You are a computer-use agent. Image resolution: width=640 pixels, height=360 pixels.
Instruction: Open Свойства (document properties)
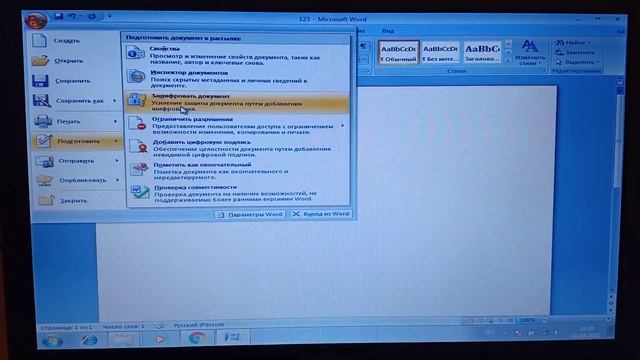238,56
